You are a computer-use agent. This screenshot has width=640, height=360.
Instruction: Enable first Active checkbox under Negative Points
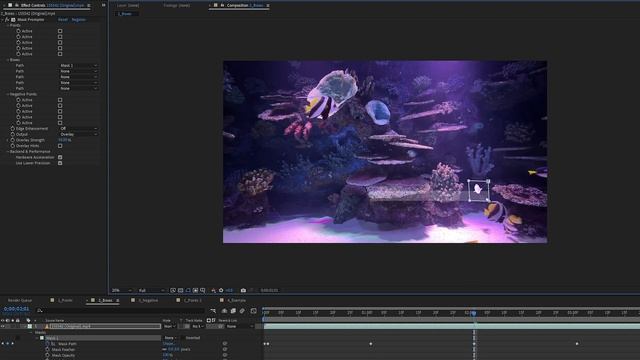click(x=60, y=100)
